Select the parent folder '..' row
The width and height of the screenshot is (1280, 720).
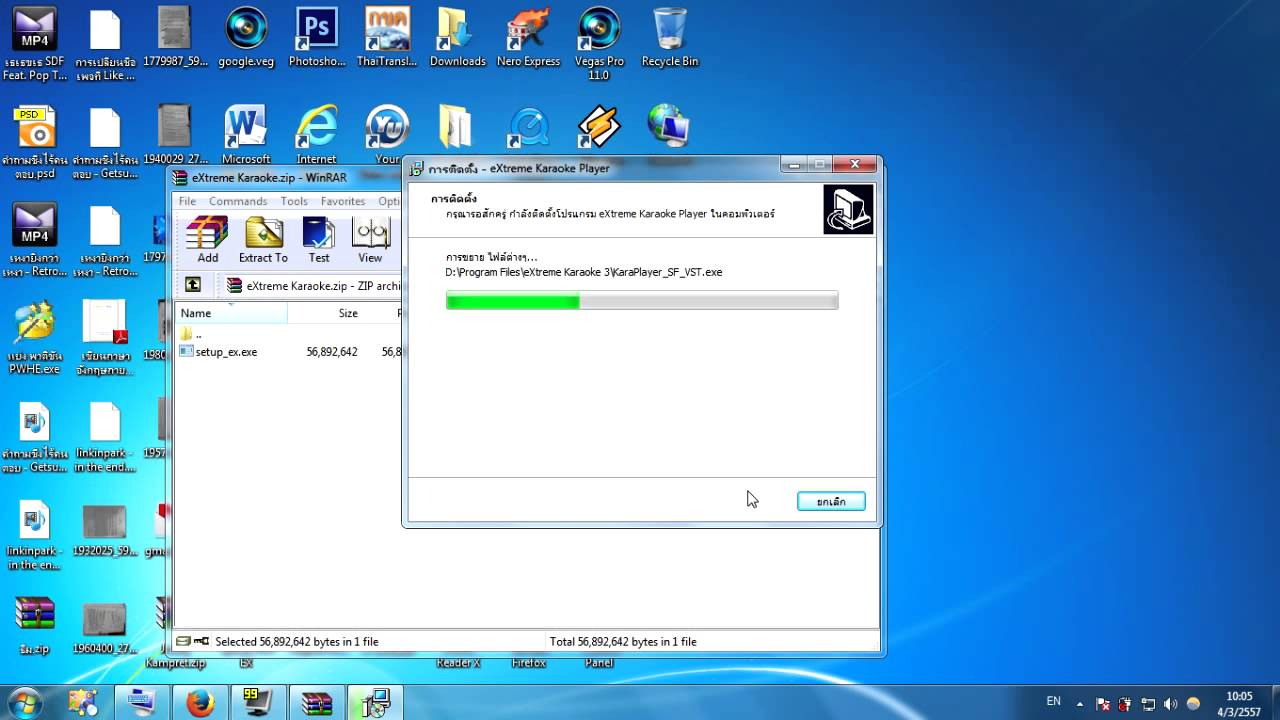click(191, 334)
